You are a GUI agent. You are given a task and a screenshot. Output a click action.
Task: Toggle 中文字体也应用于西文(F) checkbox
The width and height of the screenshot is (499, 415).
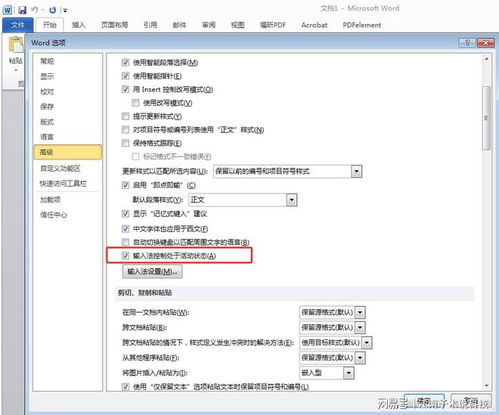[125, 229]
